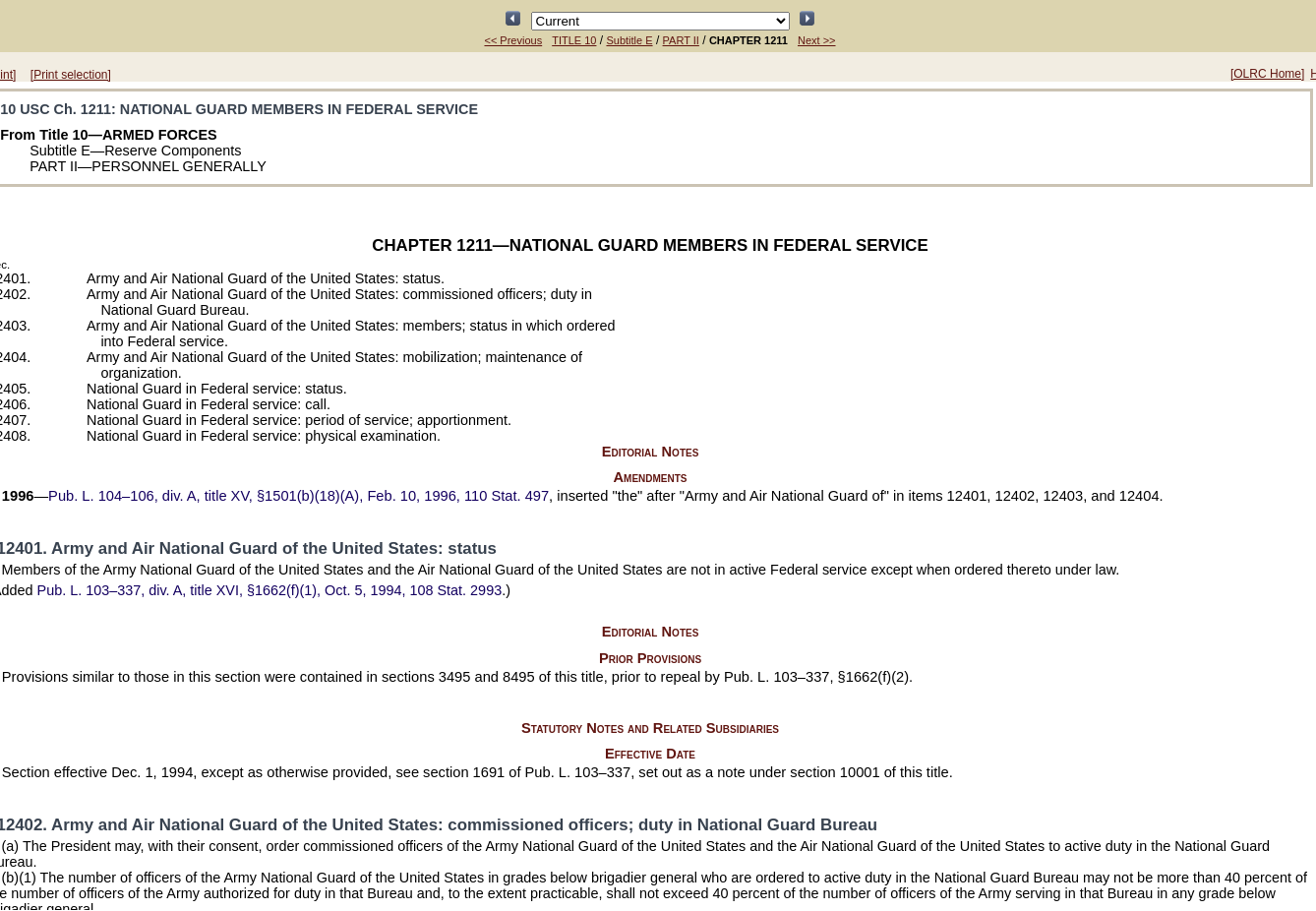Open the TITLE 10 breadcrumb link
The width and height of the screenshot is (1316, 911).
573,40
